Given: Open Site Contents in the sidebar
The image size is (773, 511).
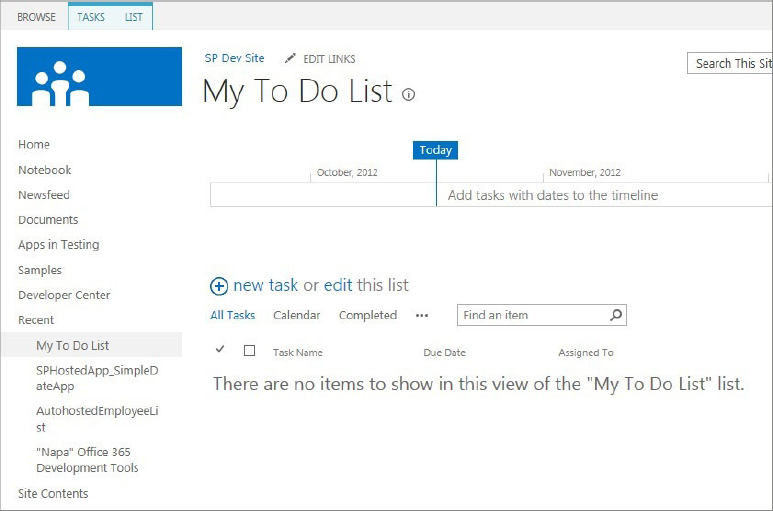Looking at the screenshot, I should pos(53,494).
